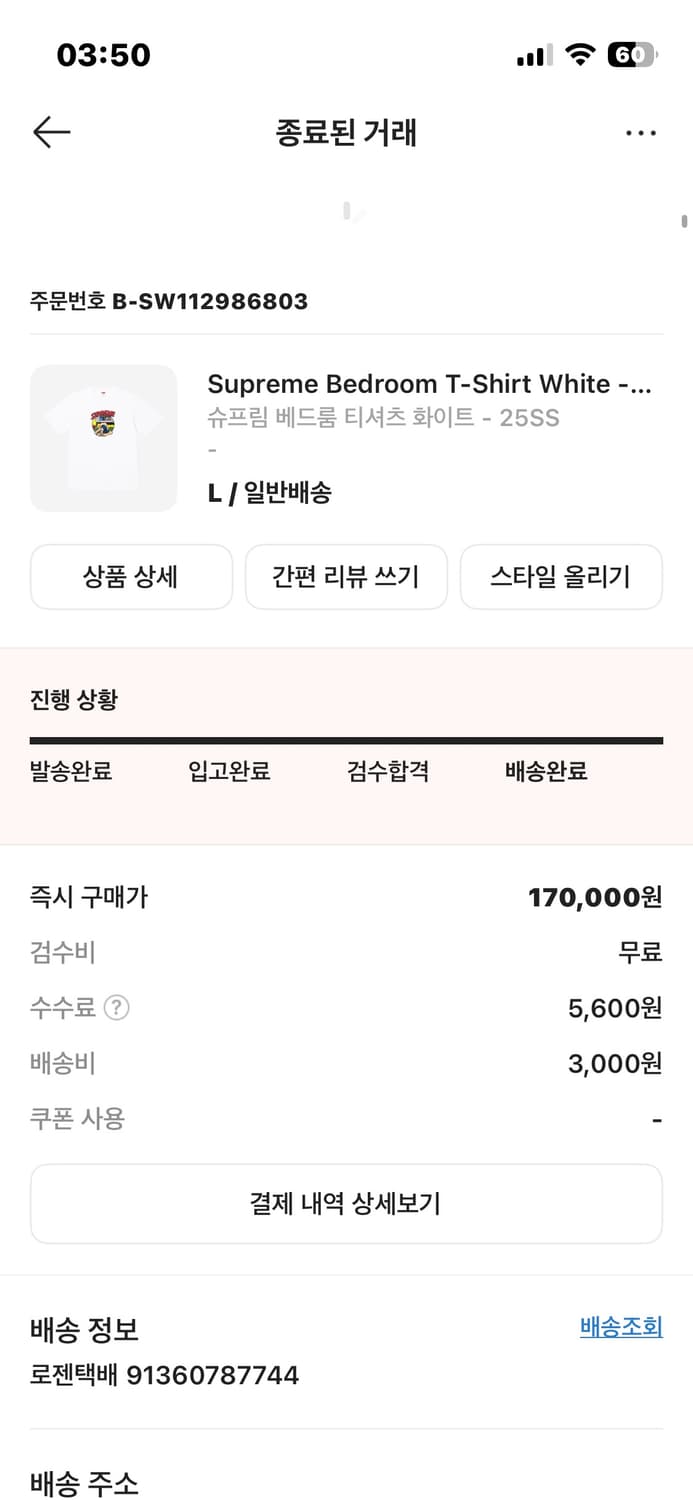Tap the question mark beside 수수료
Screen dimensions: 693x1500
tap(117, 1008)
